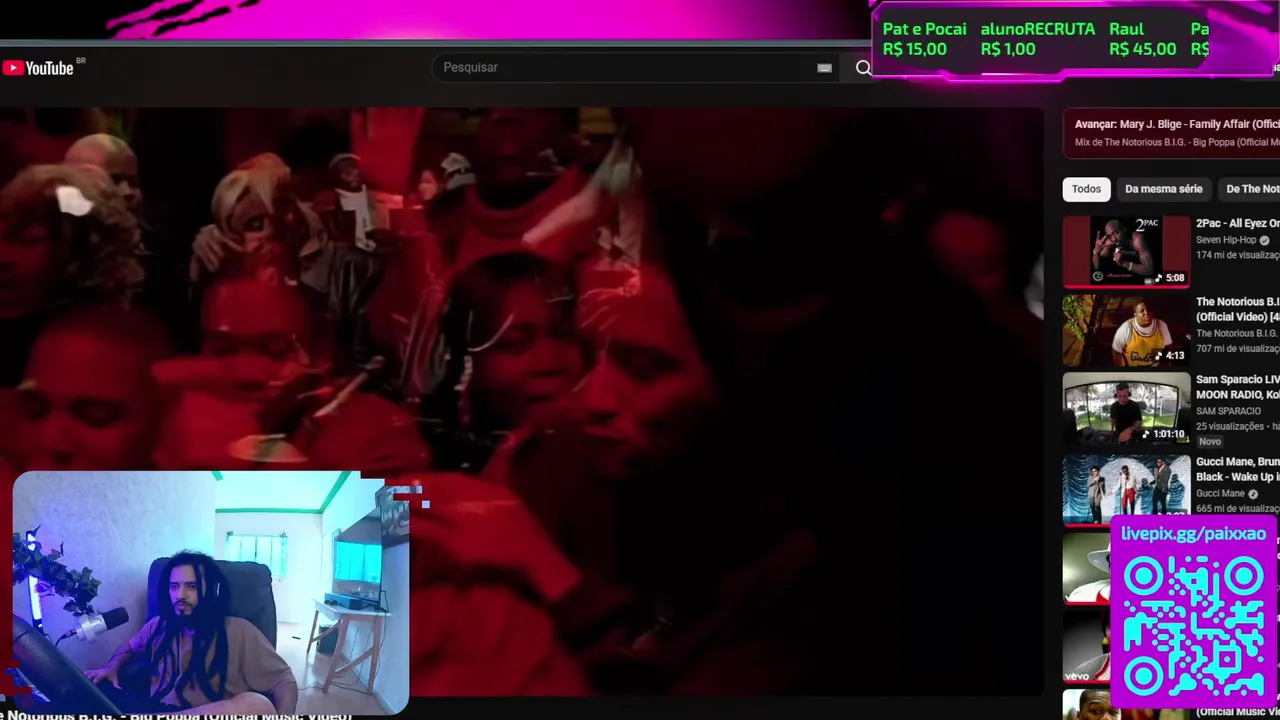Select the Todos filter chip
The image size is (1280, 720).
point(1086,189)
